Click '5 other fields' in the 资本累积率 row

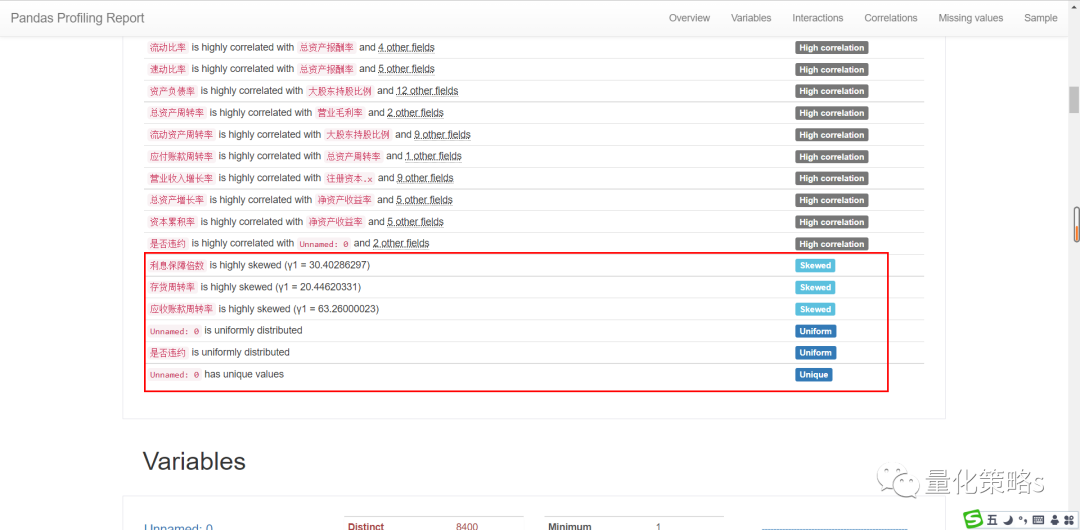415,222
